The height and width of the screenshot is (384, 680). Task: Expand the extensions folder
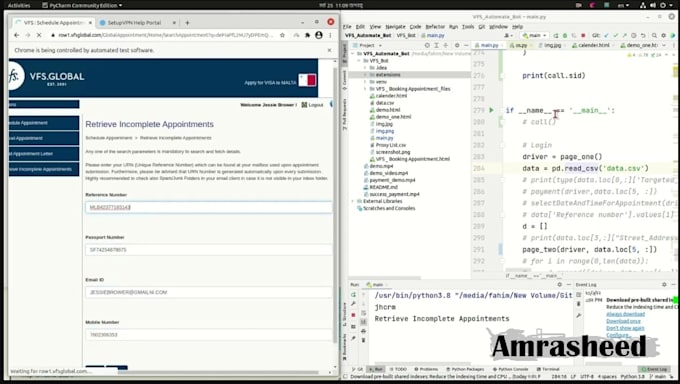[365, 75]
